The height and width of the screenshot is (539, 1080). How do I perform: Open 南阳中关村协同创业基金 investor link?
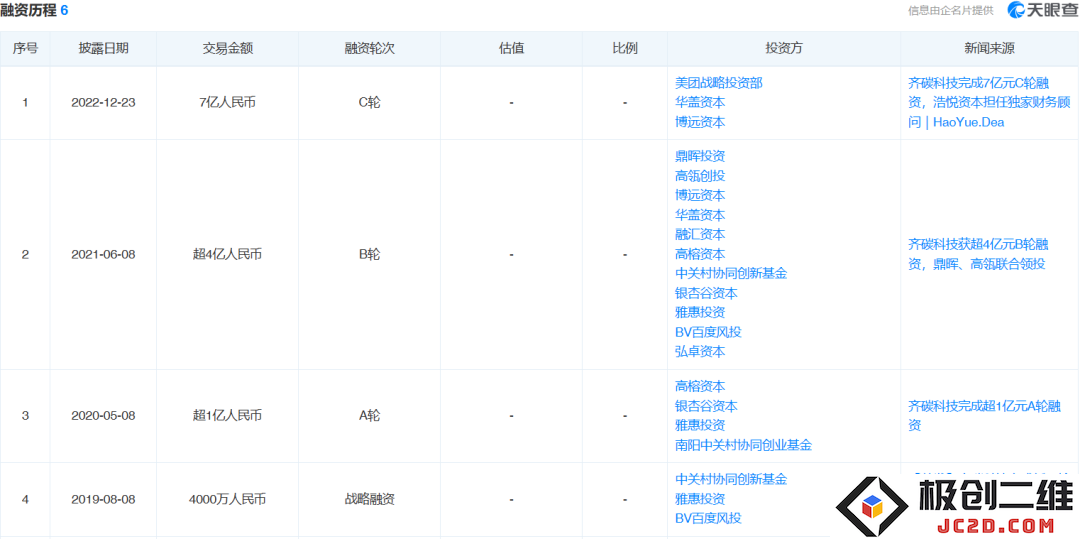tap(743, 445)
